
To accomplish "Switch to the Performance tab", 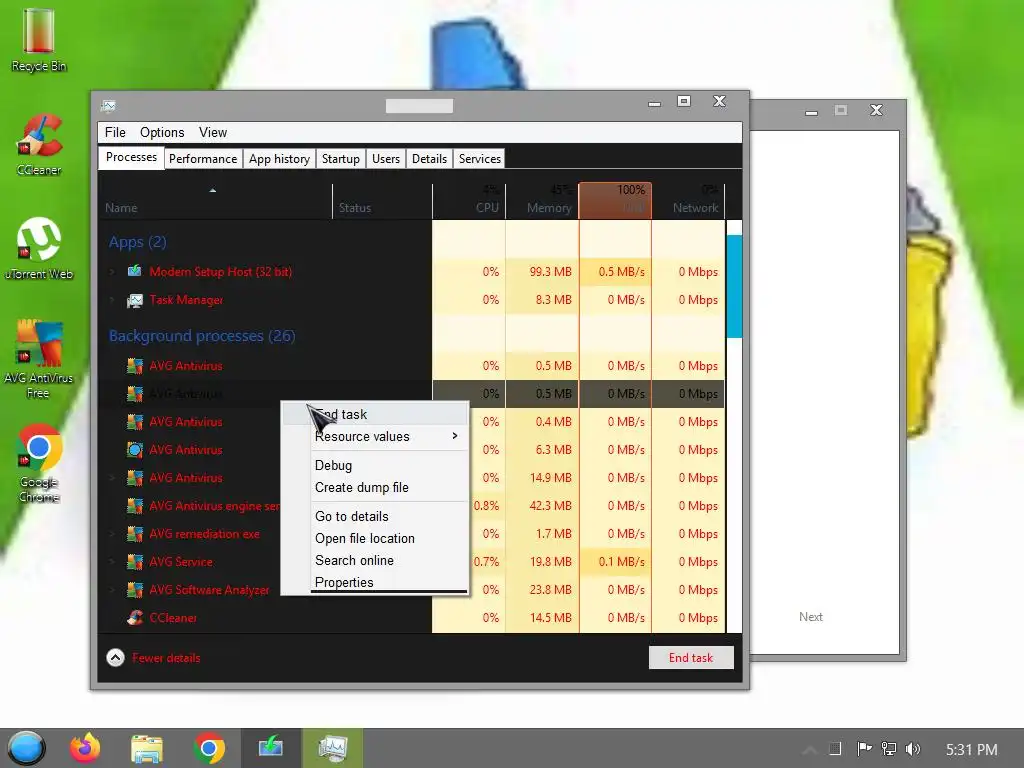I will (203, 159).
